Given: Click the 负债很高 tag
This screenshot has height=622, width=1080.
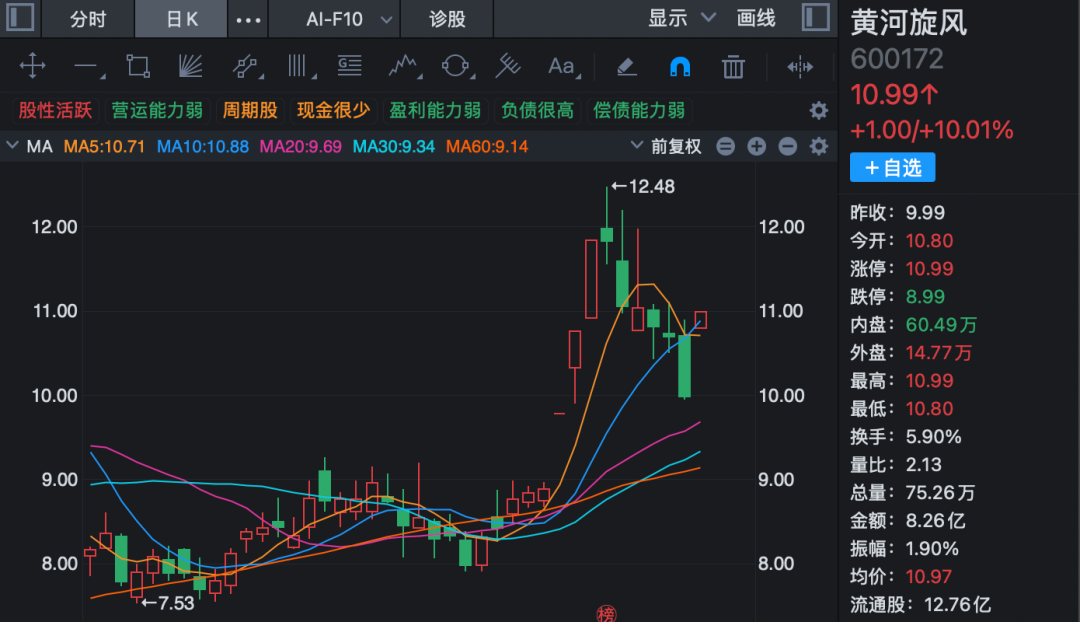Looking at the screenshot, I should point(537,110).
